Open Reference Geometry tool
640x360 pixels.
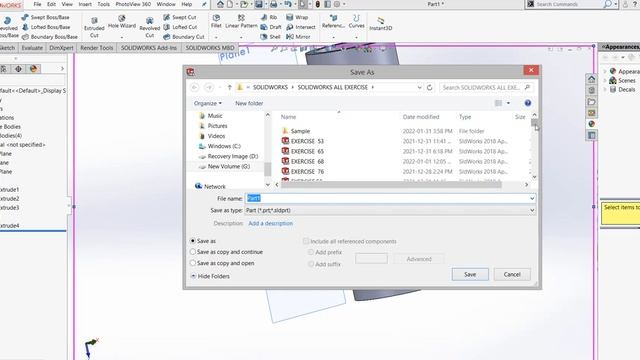pyautogui.click(x=333, y=22)
